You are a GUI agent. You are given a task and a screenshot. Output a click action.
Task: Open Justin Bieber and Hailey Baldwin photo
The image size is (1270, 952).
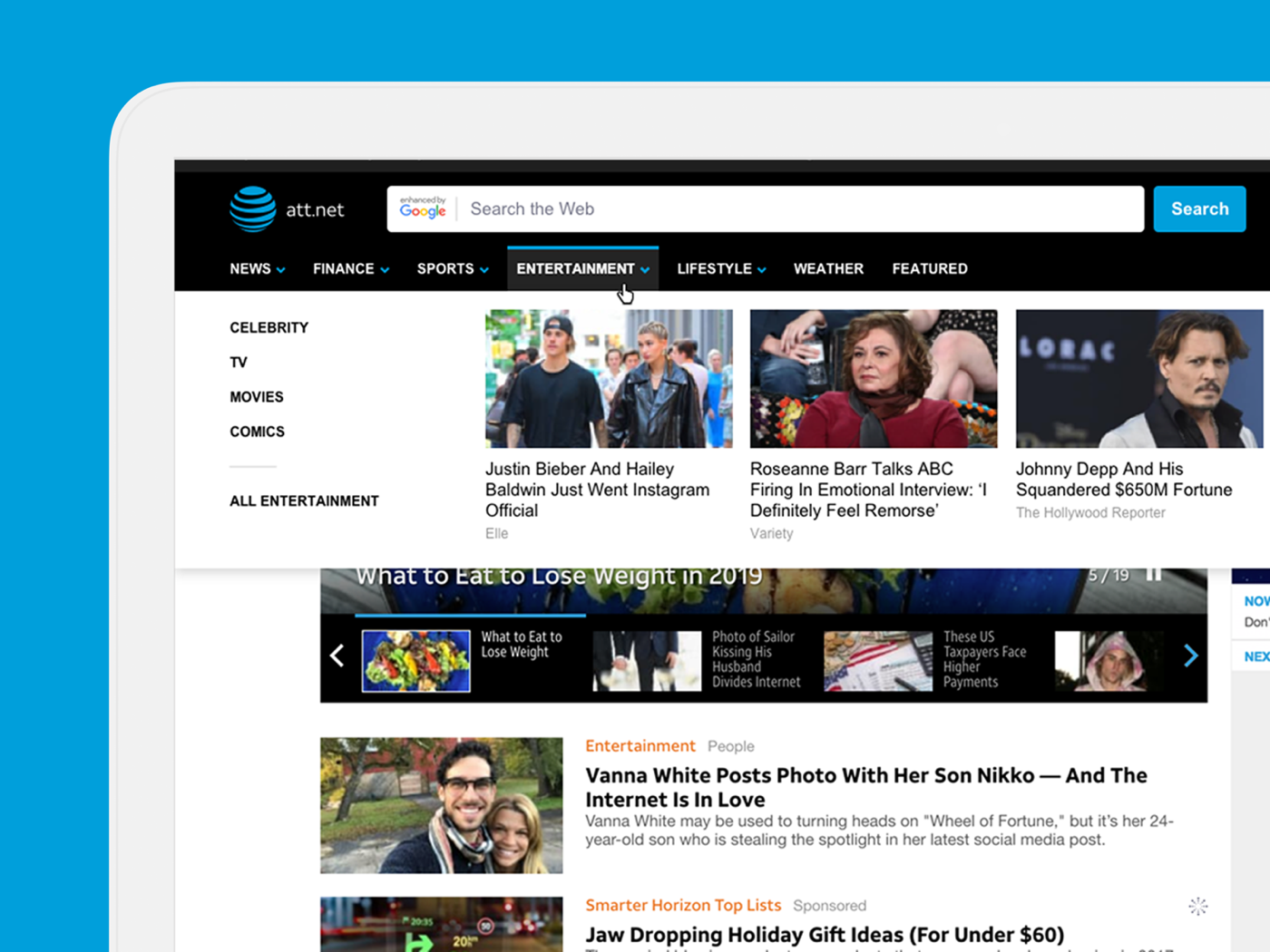click(609, 378)
